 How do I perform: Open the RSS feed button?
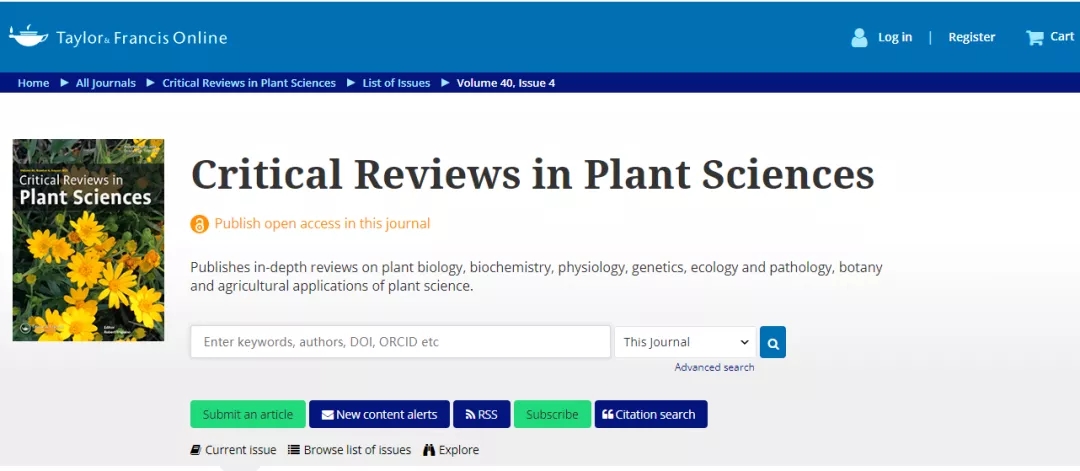pos(482,414)
